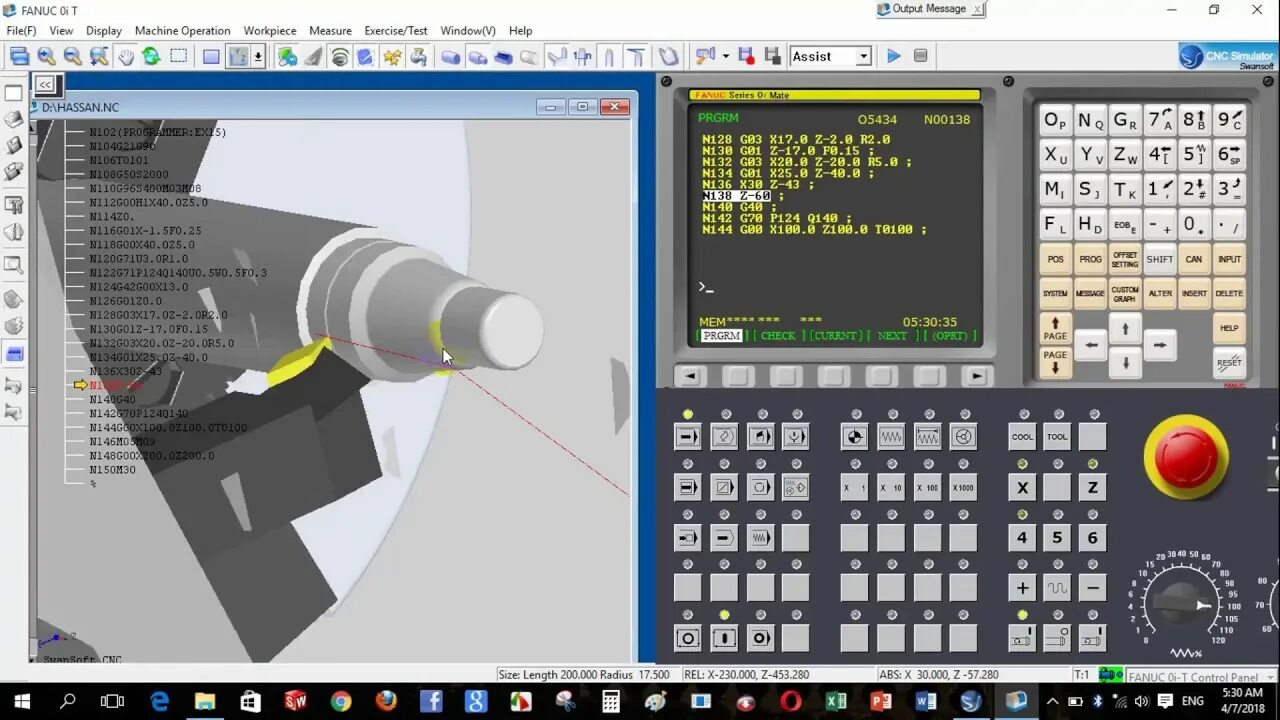Toggle the single block key
The width and height of the screenshot is (1280, 720).
688,488
